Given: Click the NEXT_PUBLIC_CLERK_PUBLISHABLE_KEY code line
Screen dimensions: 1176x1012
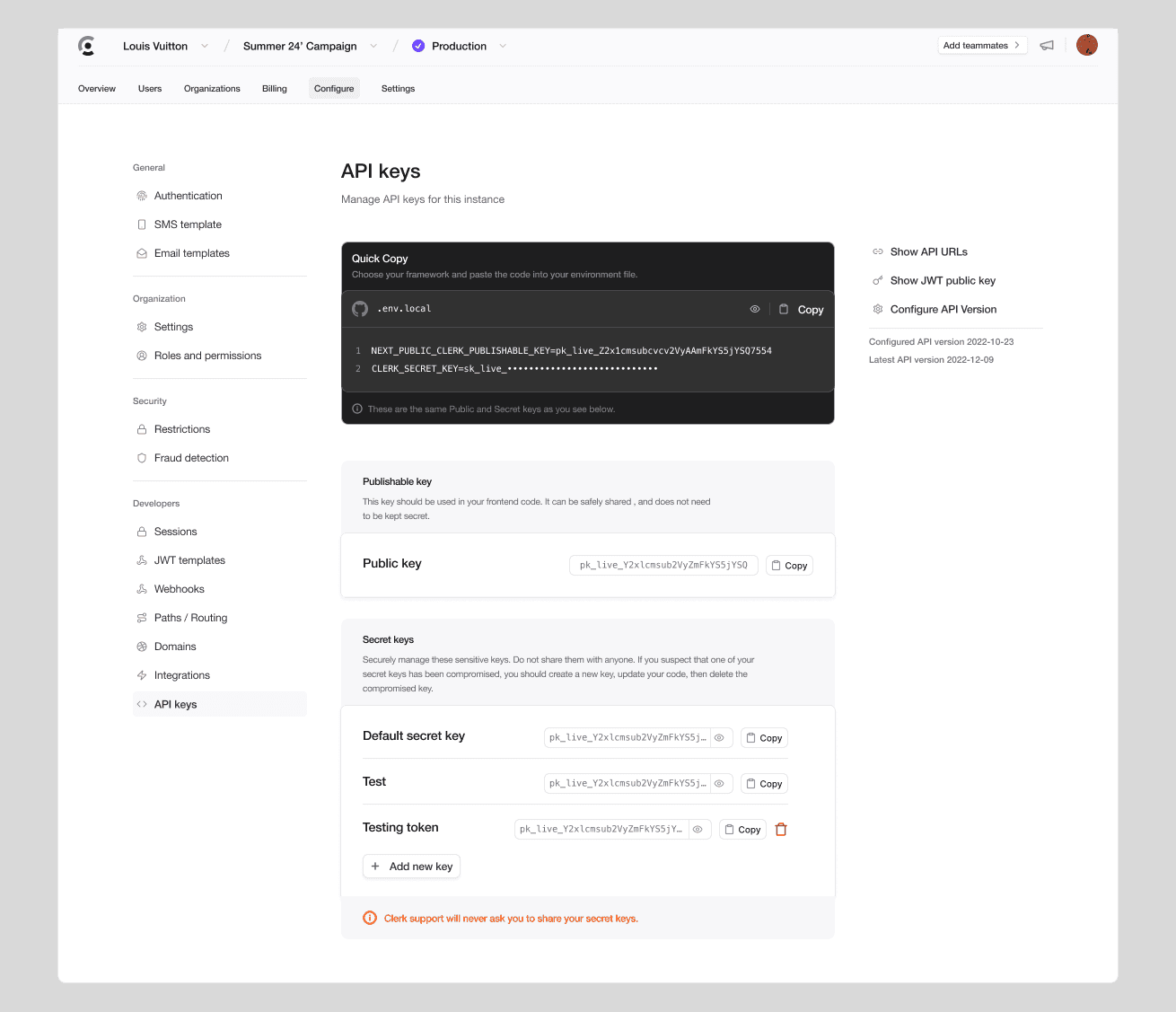Looking at the screenshot, I should click(571, 350).
